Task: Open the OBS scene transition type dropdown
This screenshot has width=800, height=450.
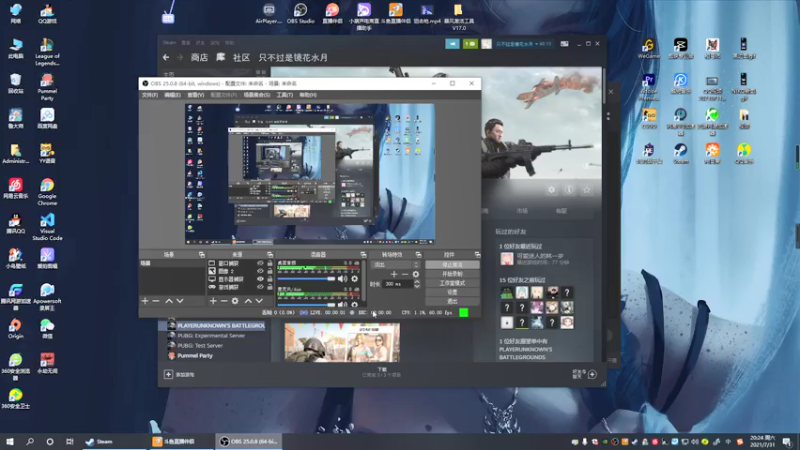Action: click(x=396, y=264)
